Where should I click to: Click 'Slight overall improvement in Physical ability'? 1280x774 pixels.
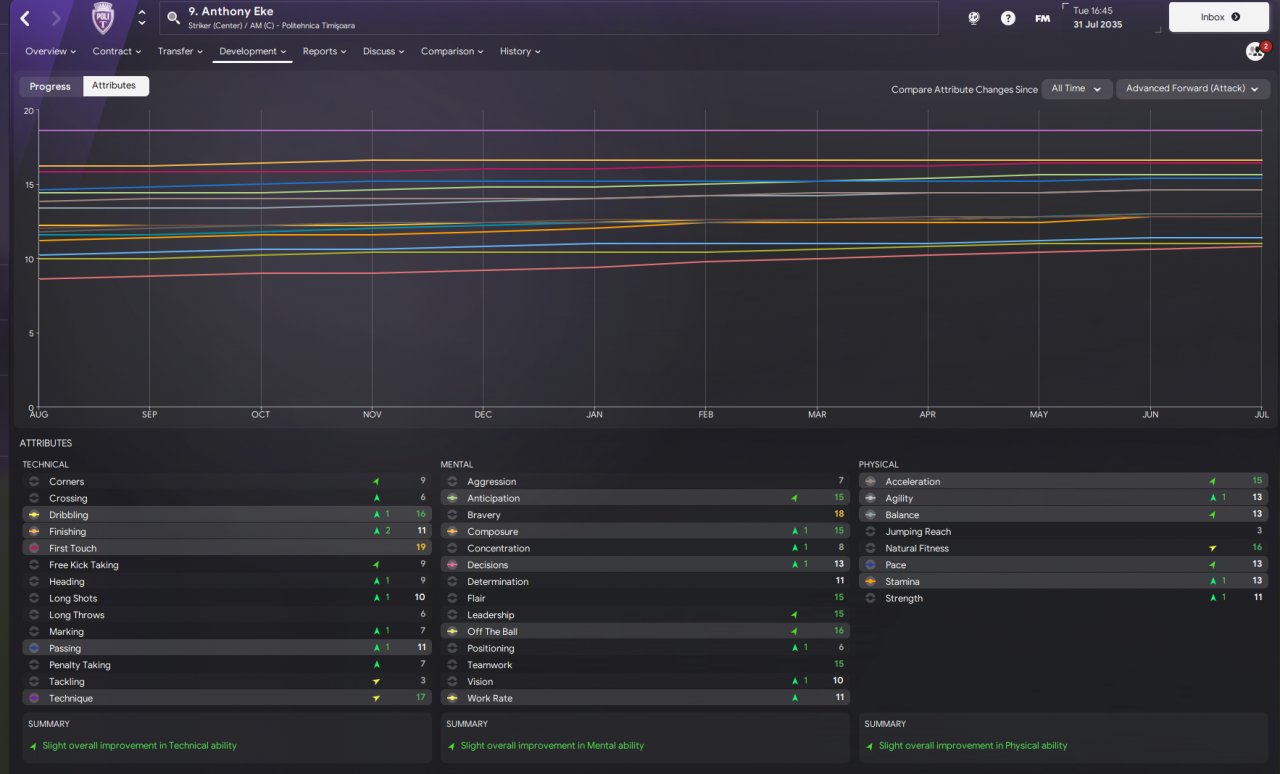click(973, 746)
